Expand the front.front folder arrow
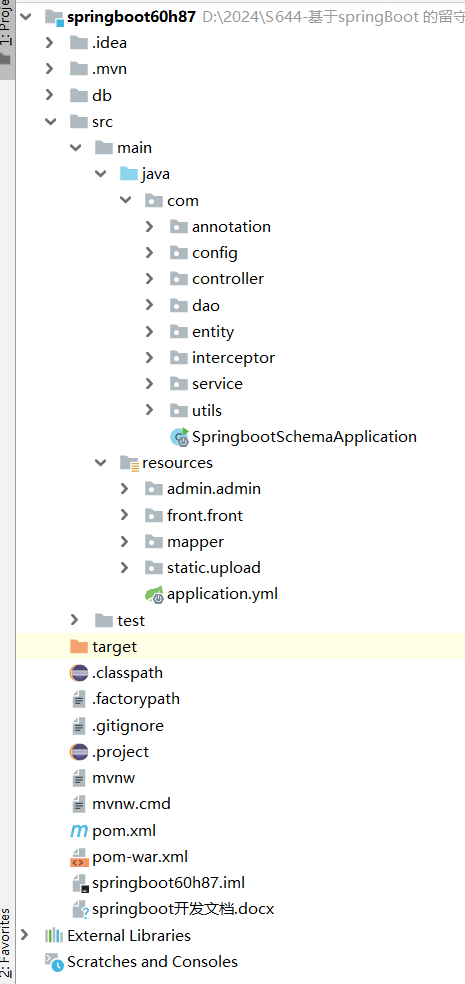Screen dimensions: 465x984 (x=124, y=515)
